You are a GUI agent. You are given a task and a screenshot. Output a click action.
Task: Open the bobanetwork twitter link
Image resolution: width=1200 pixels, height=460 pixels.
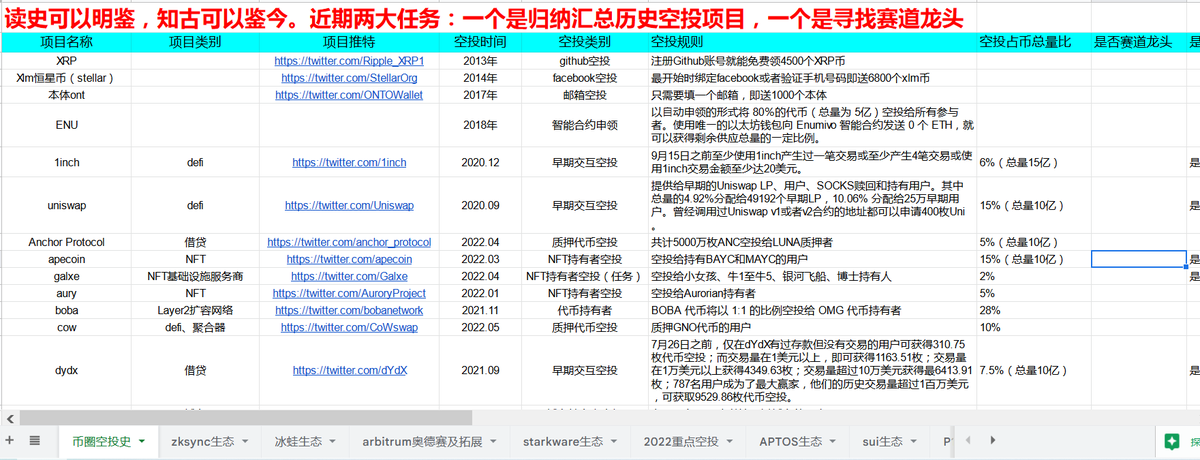[350, 310]
